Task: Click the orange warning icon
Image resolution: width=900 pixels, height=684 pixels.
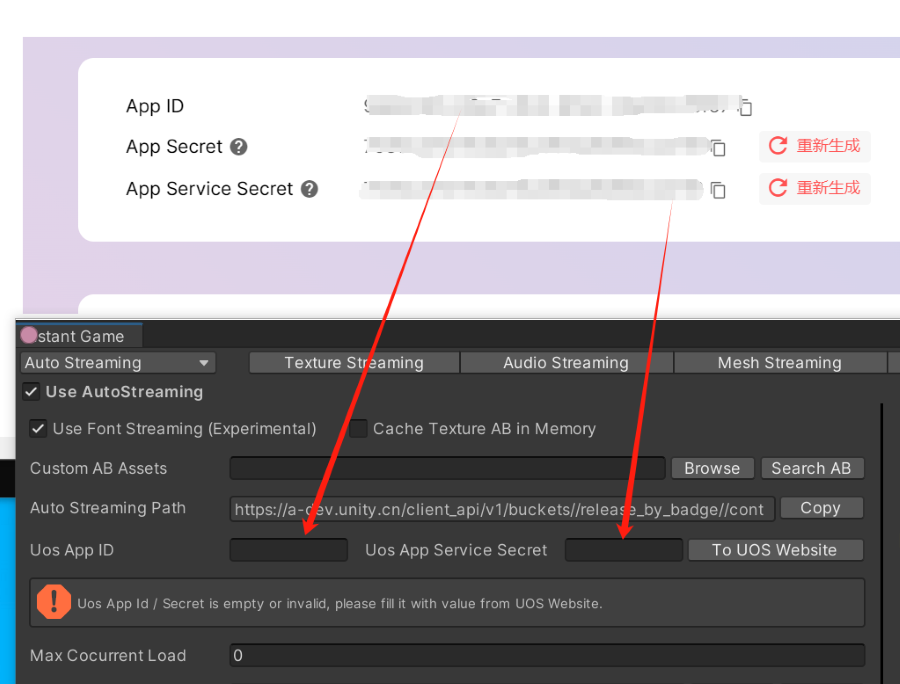Action: click(x=53, y=602)
